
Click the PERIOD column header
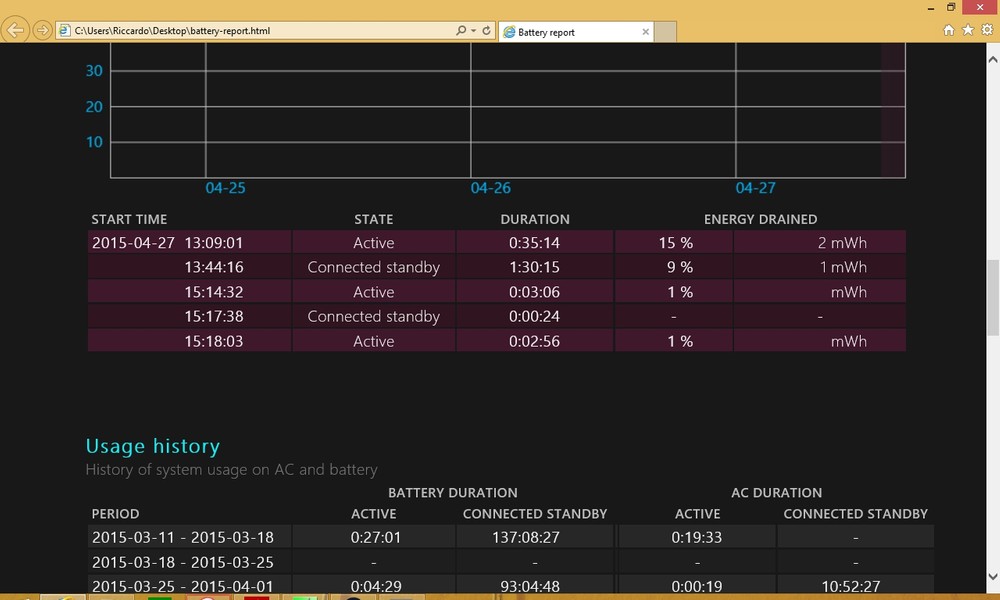tap(115, 514)
